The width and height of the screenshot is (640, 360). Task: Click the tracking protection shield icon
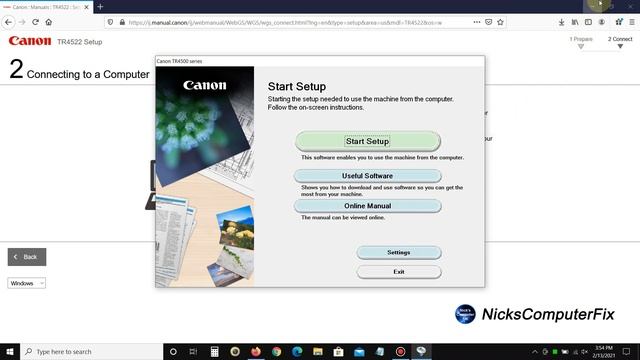[x=110, y=22]
